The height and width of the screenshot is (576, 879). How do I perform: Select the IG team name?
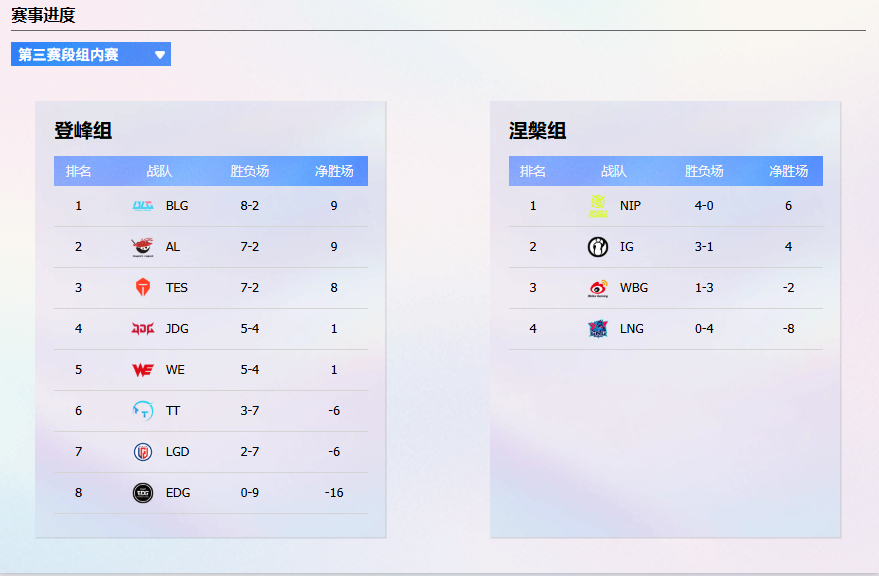click(627, 247)
